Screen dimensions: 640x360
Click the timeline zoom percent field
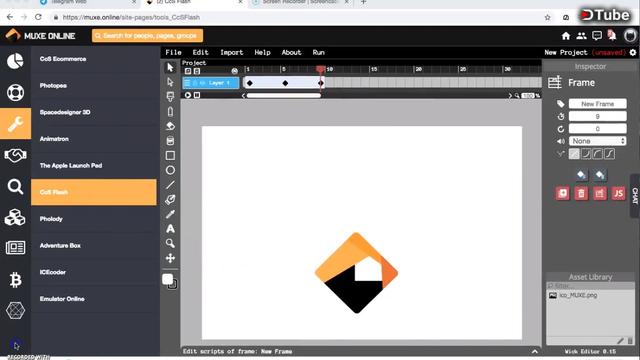pyautogui.click(x=528, y=96)
